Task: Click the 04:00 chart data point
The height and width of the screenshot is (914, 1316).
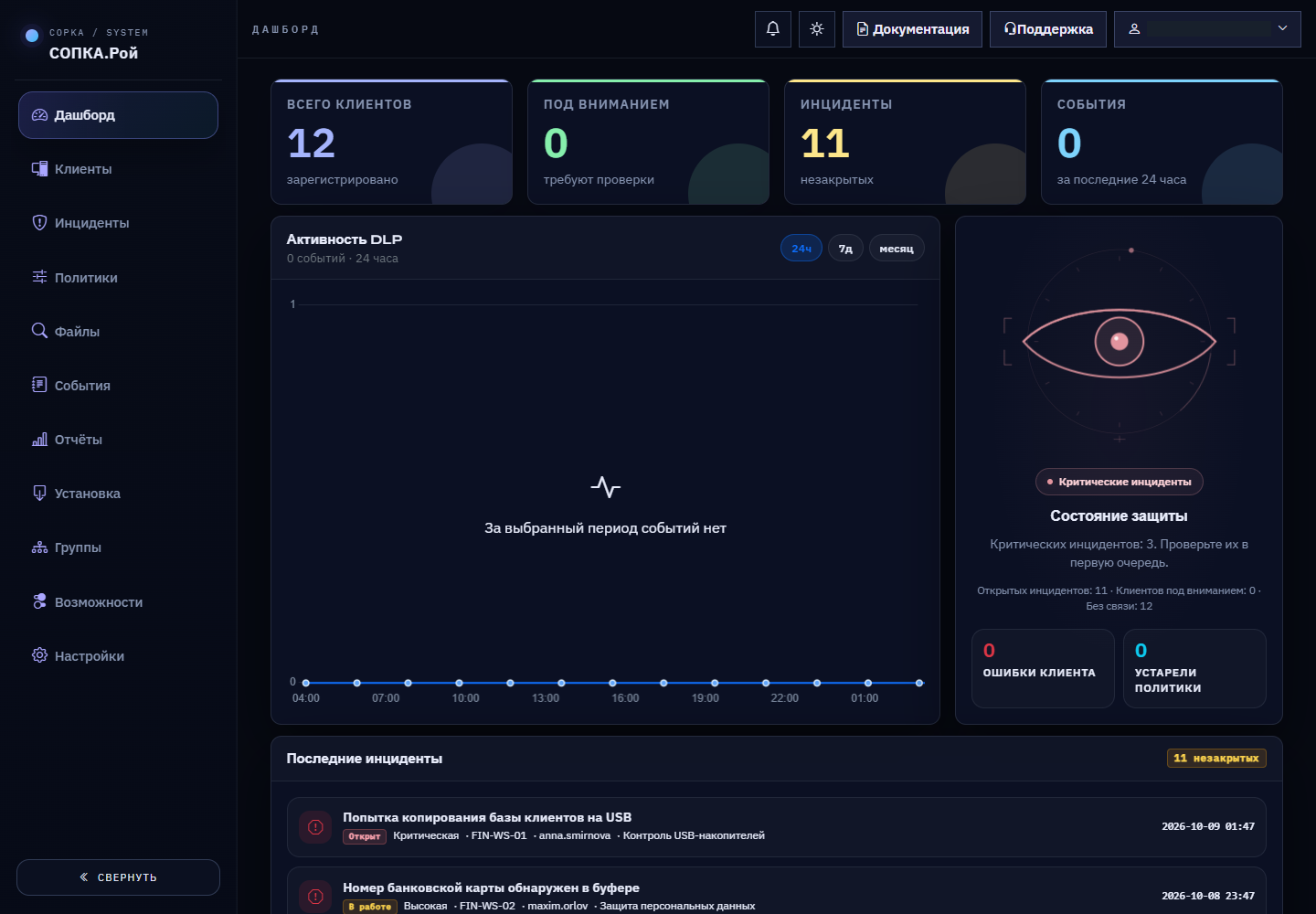Action: [306, 683]
